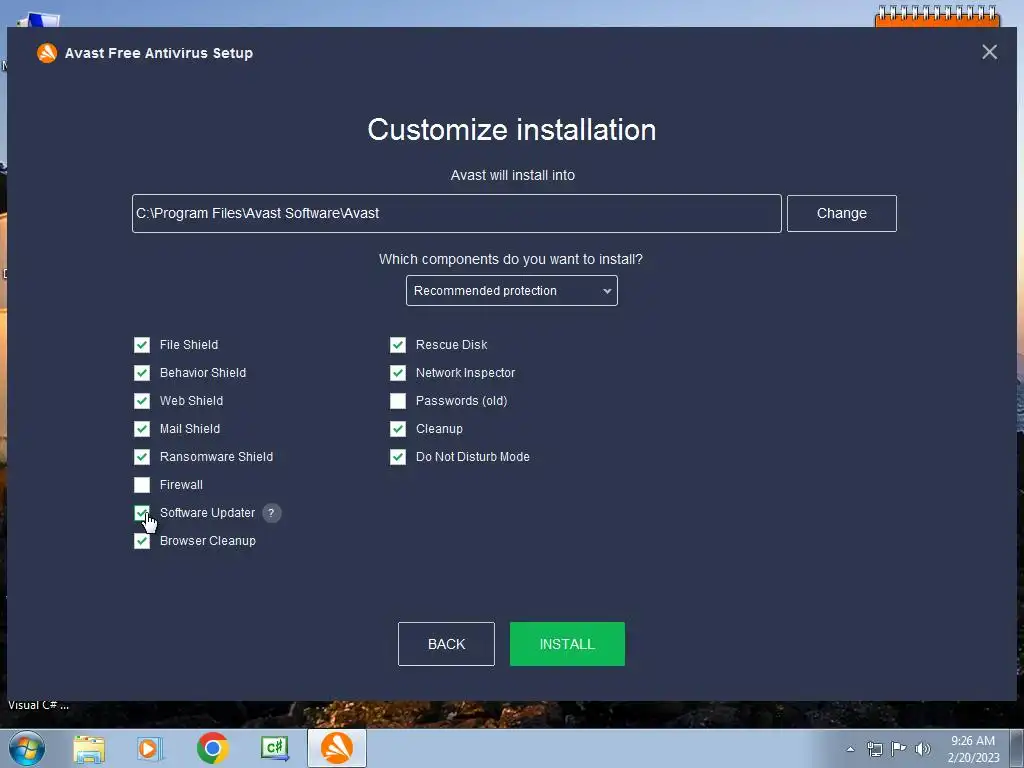Uncheck the Rescue Disk checkbox
The width and height of the screenshot is (1024, 768).
pos(398,345)
